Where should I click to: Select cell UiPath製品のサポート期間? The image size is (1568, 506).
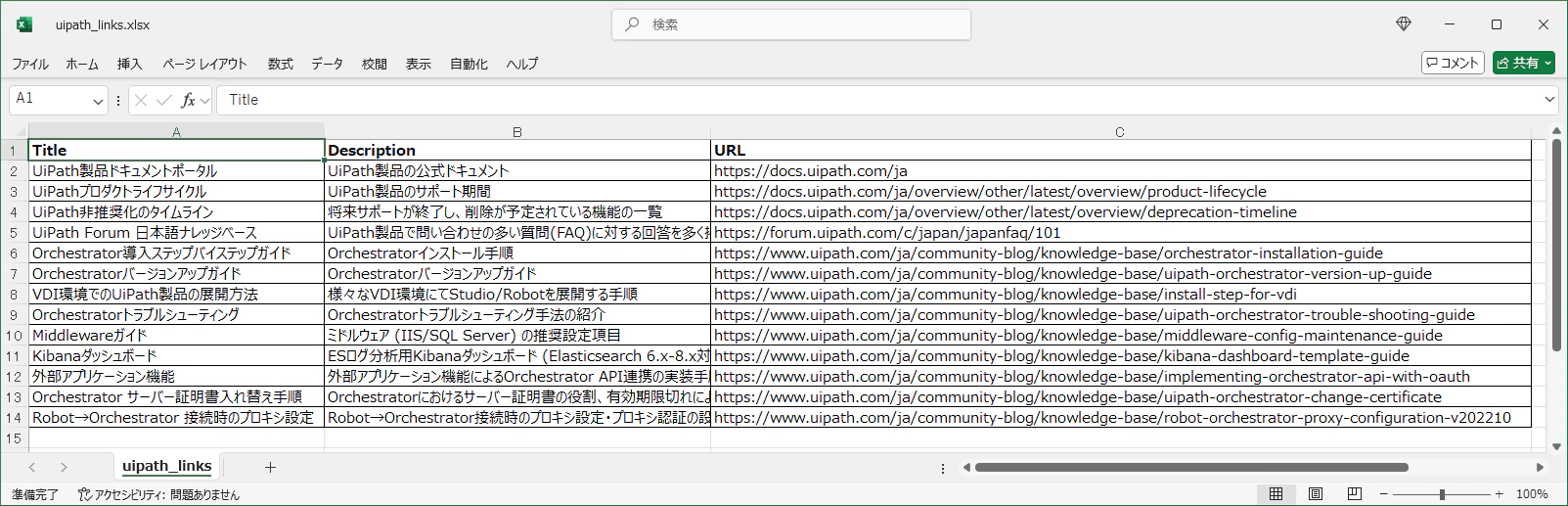click(x=517, y=192)
